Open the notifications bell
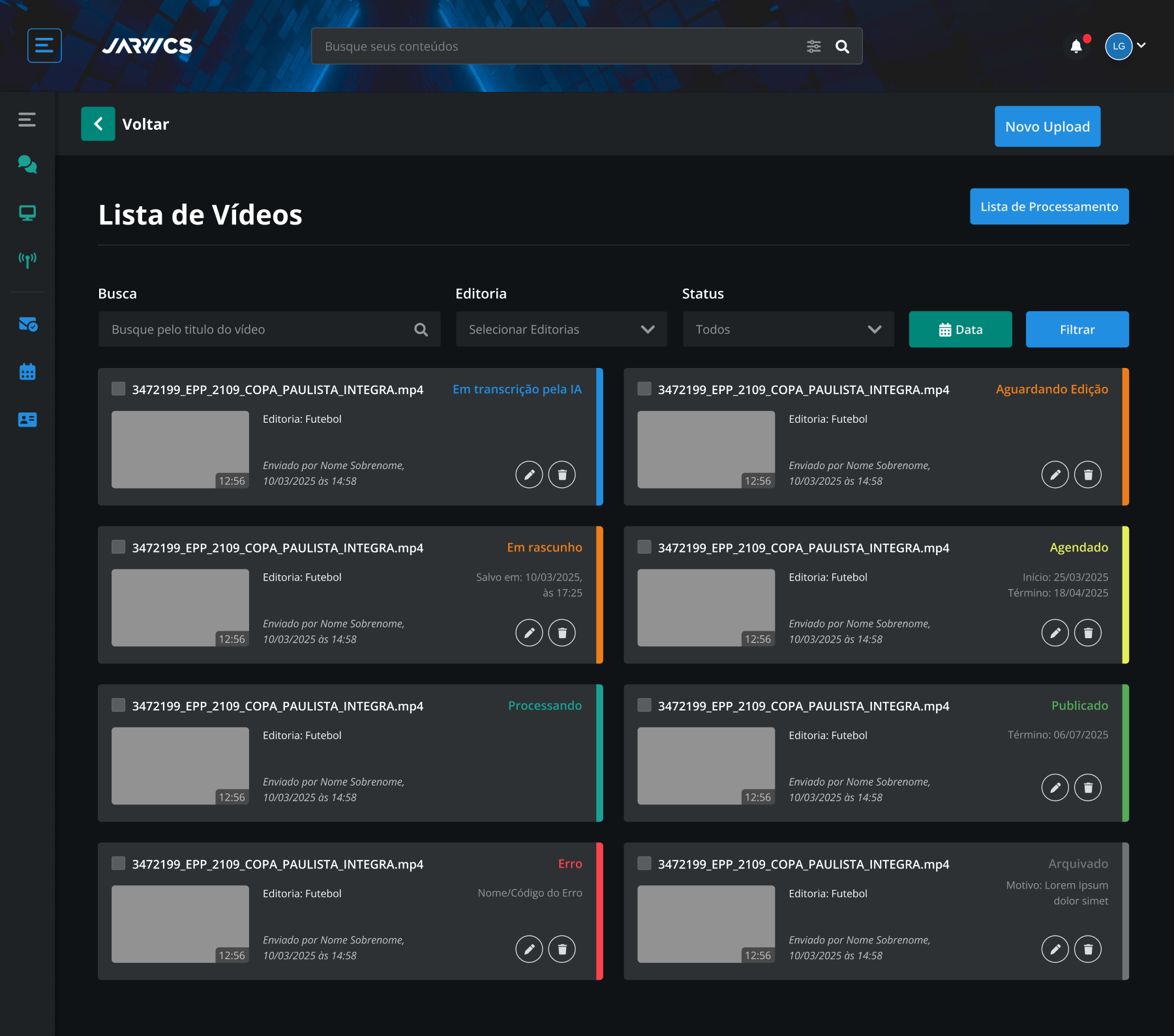Screen dimensions: 1174x1036 tap(1076, 46)
